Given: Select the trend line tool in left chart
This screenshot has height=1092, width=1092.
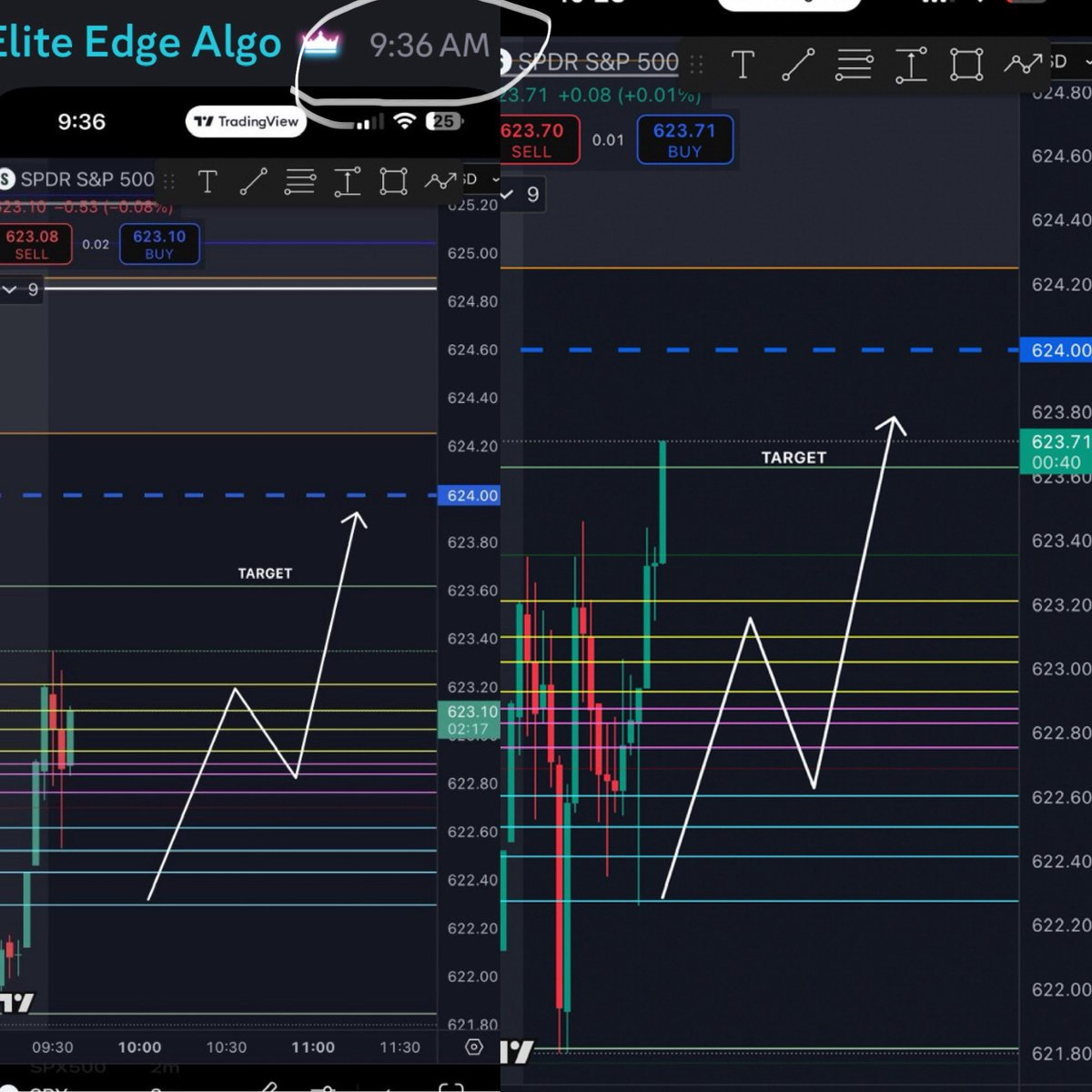Looking at the screenshot, I should [x=253, y=182].
